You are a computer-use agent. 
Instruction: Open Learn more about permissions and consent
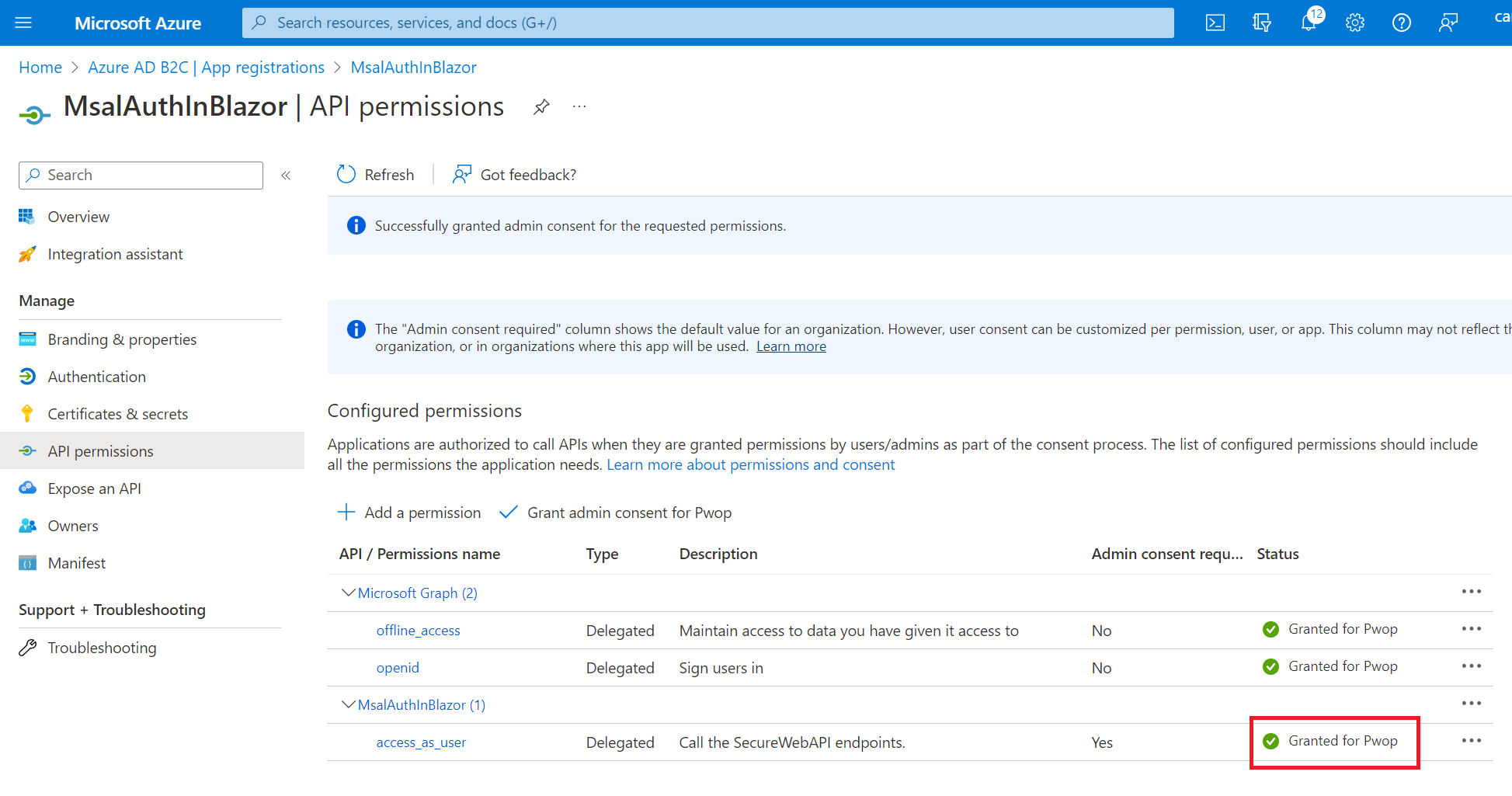[750, 464]
